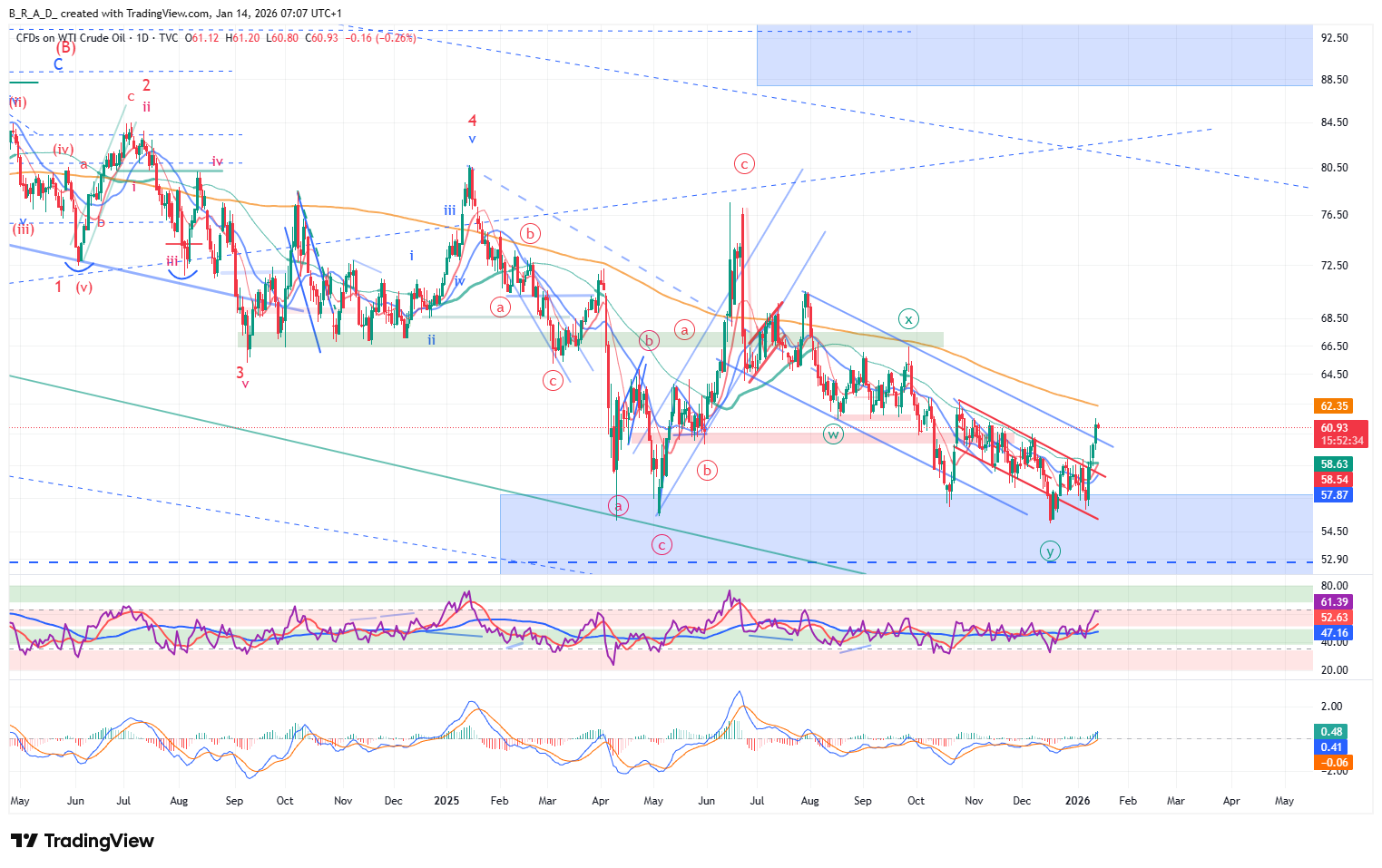Select the red wave 4 label
This screenshot has width=1382, height=868.
[472, 121]
